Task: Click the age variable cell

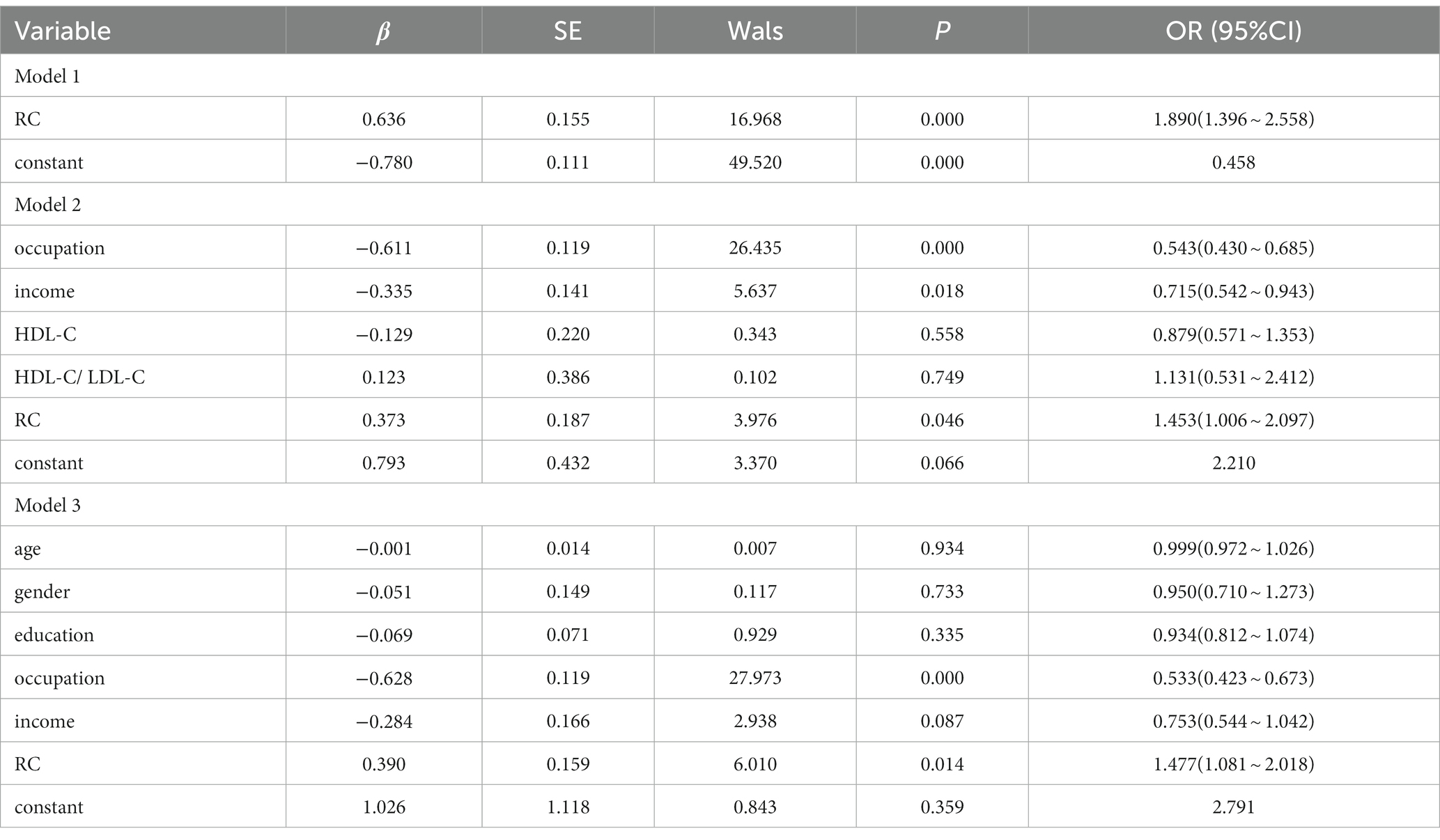Action: (28, 550)
